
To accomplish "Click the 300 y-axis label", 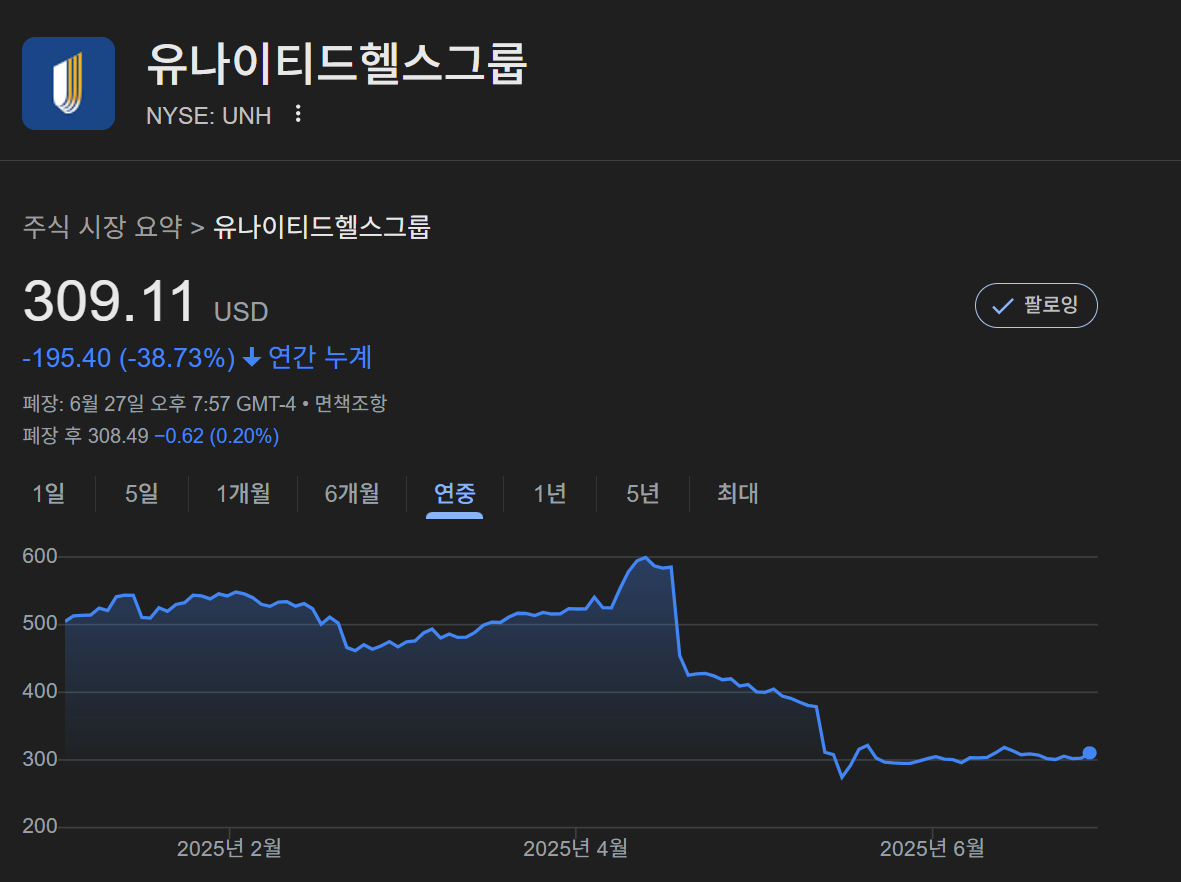I will point(40,759).
